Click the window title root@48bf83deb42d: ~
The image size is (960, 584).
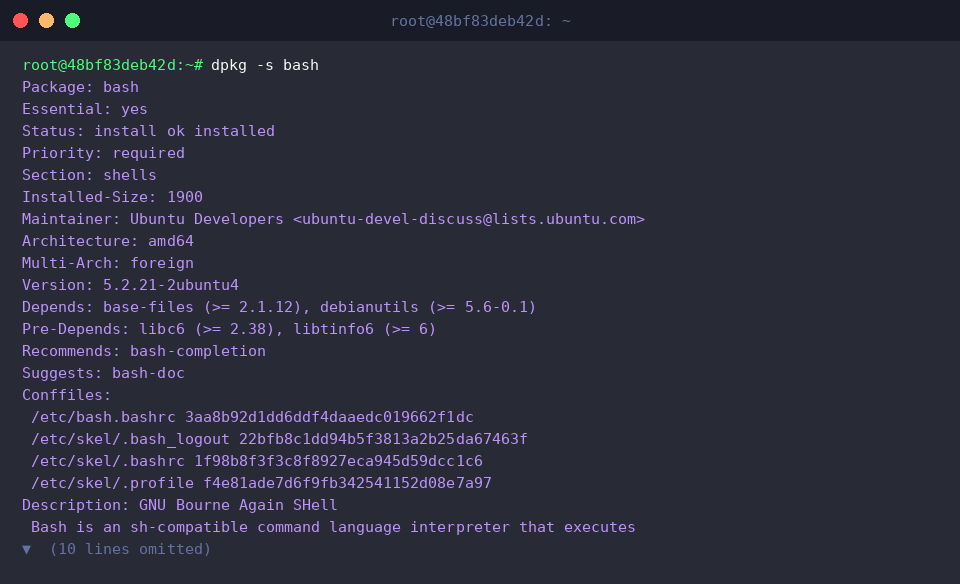pyautogui.click(x=481, y=21)
